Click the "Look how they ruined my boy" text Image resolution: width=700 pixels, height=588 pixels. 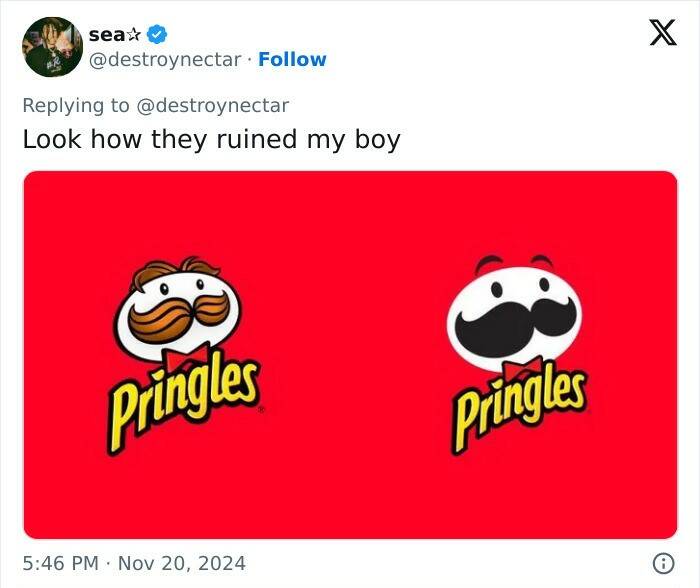coord(211,139)
